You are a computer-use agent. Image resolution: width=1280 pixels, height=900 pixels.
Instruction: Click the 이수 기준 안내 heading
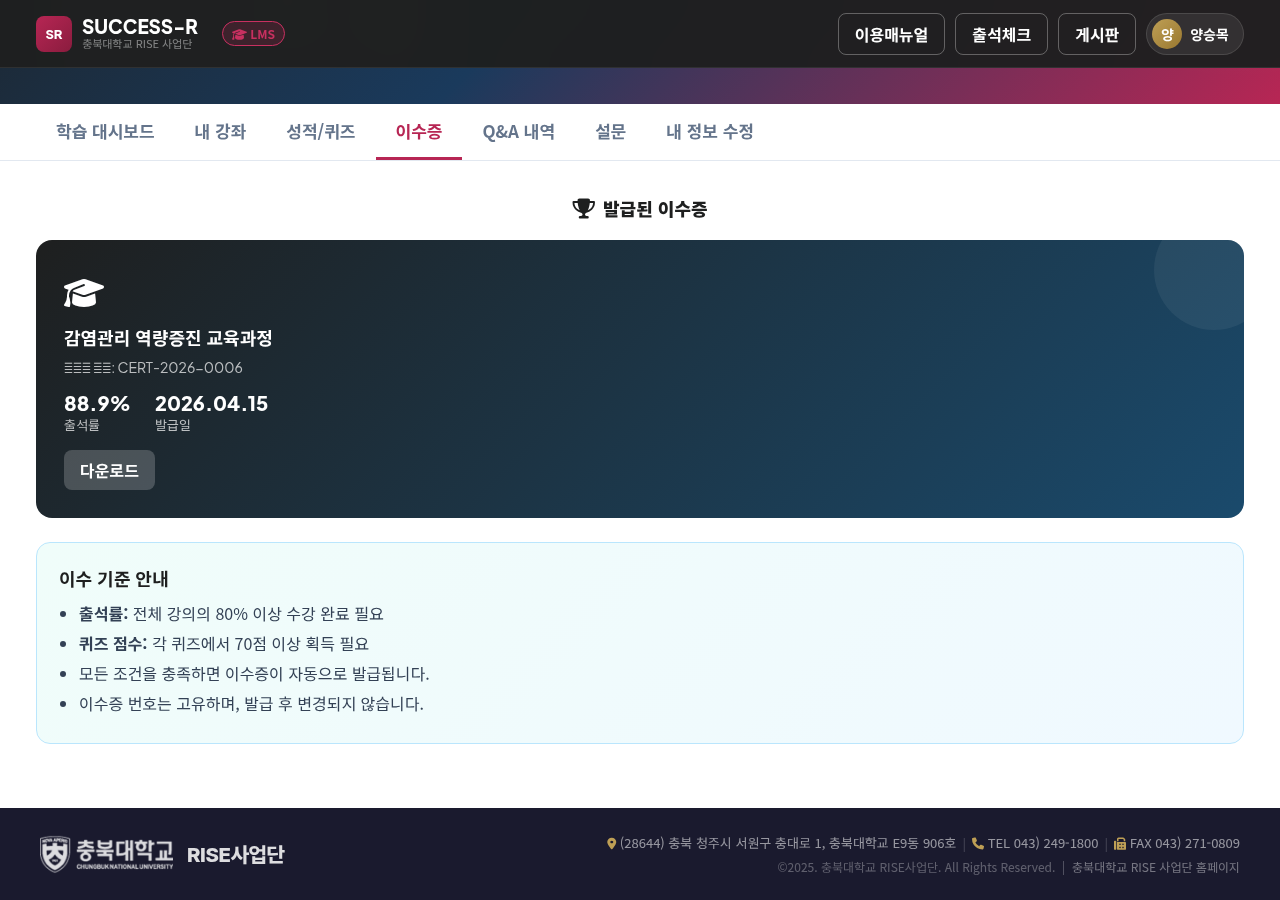114,579
